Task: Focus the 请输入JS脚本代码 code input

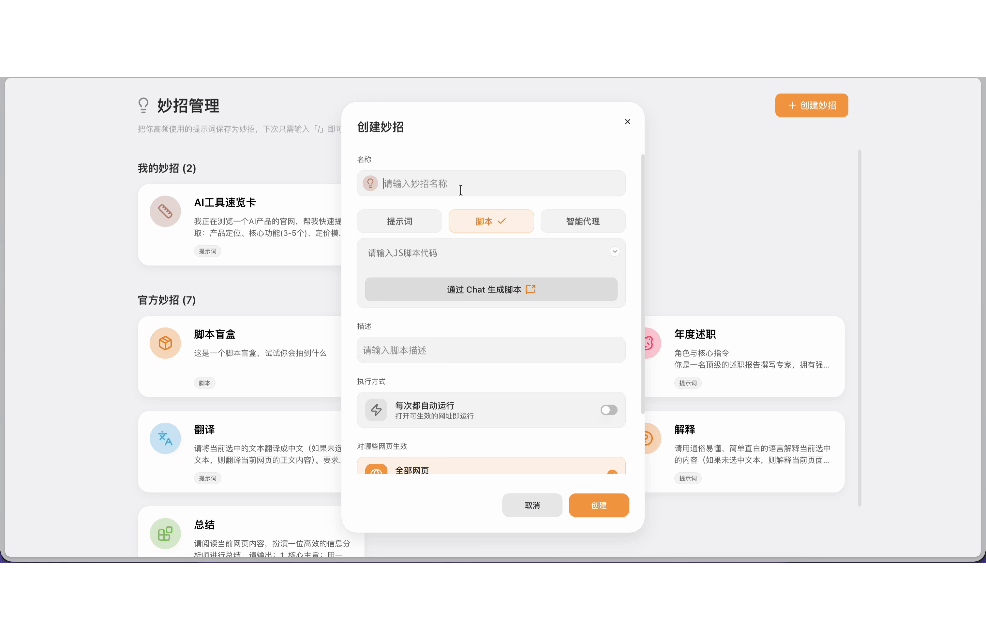Action: (x=484, y=253)
